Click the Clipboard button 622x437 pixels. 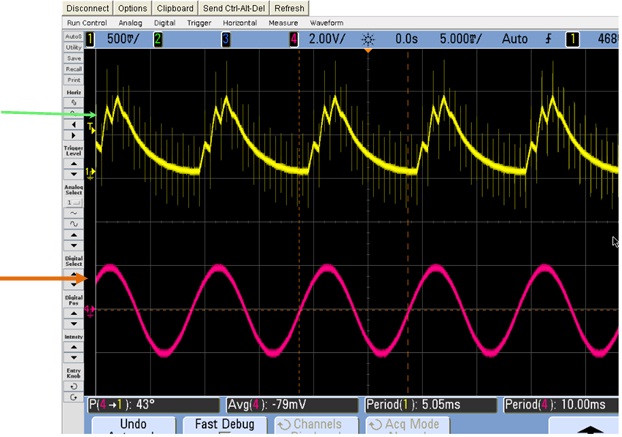[175, 8]
